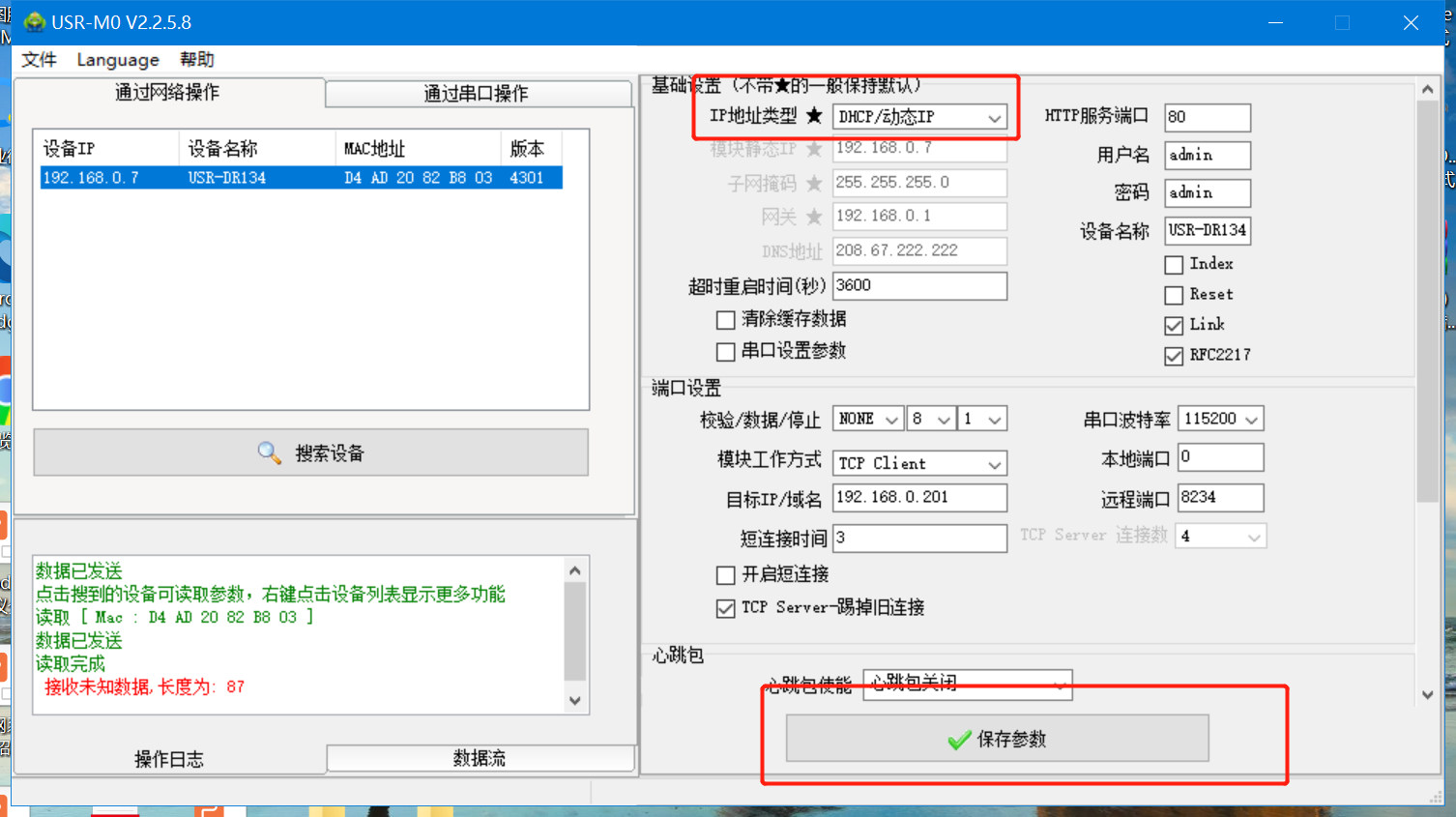Screen dimensions: 1456x817
Task: Open the IP地址类型 dropdown (DHCP/动态IP)
Action: click(x=919, y=117)
